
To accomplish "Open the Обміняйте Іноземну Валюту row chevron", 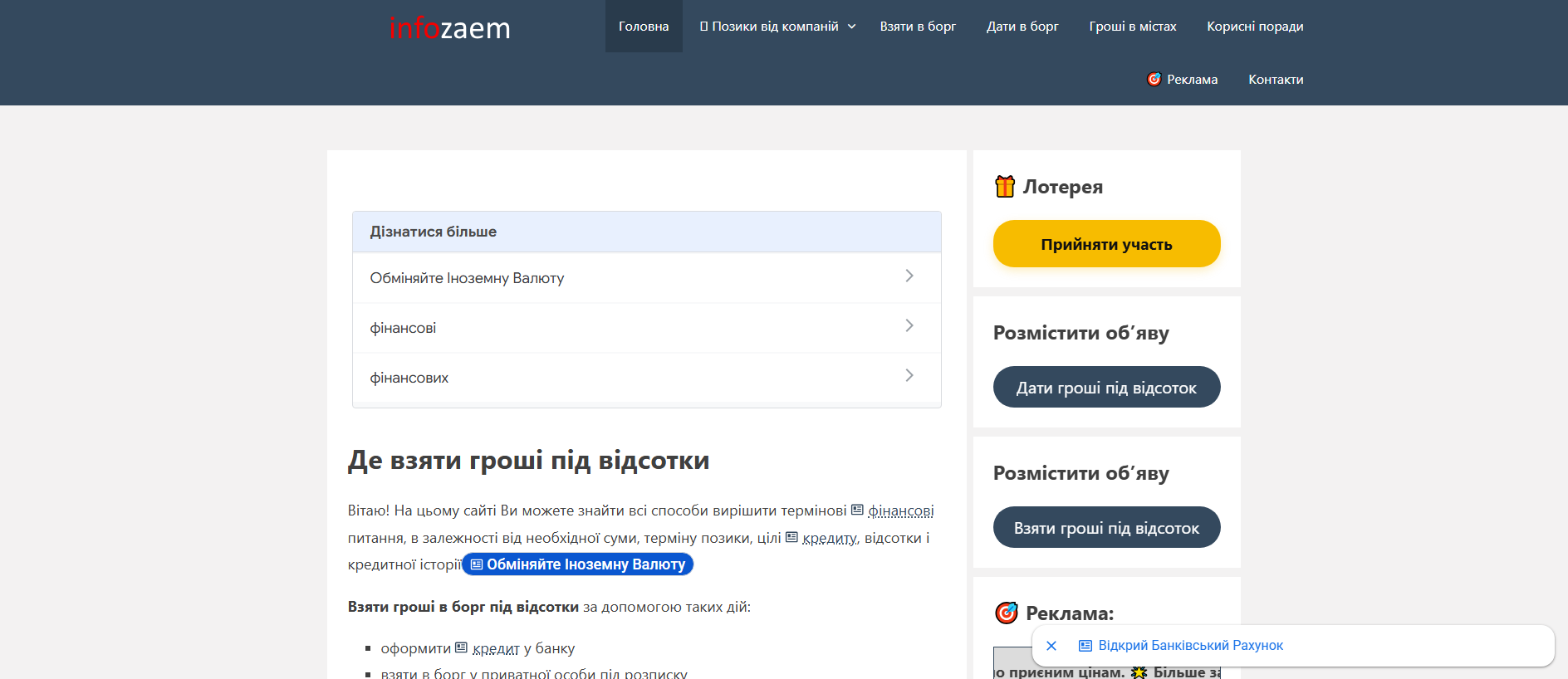I will [909, 276].
